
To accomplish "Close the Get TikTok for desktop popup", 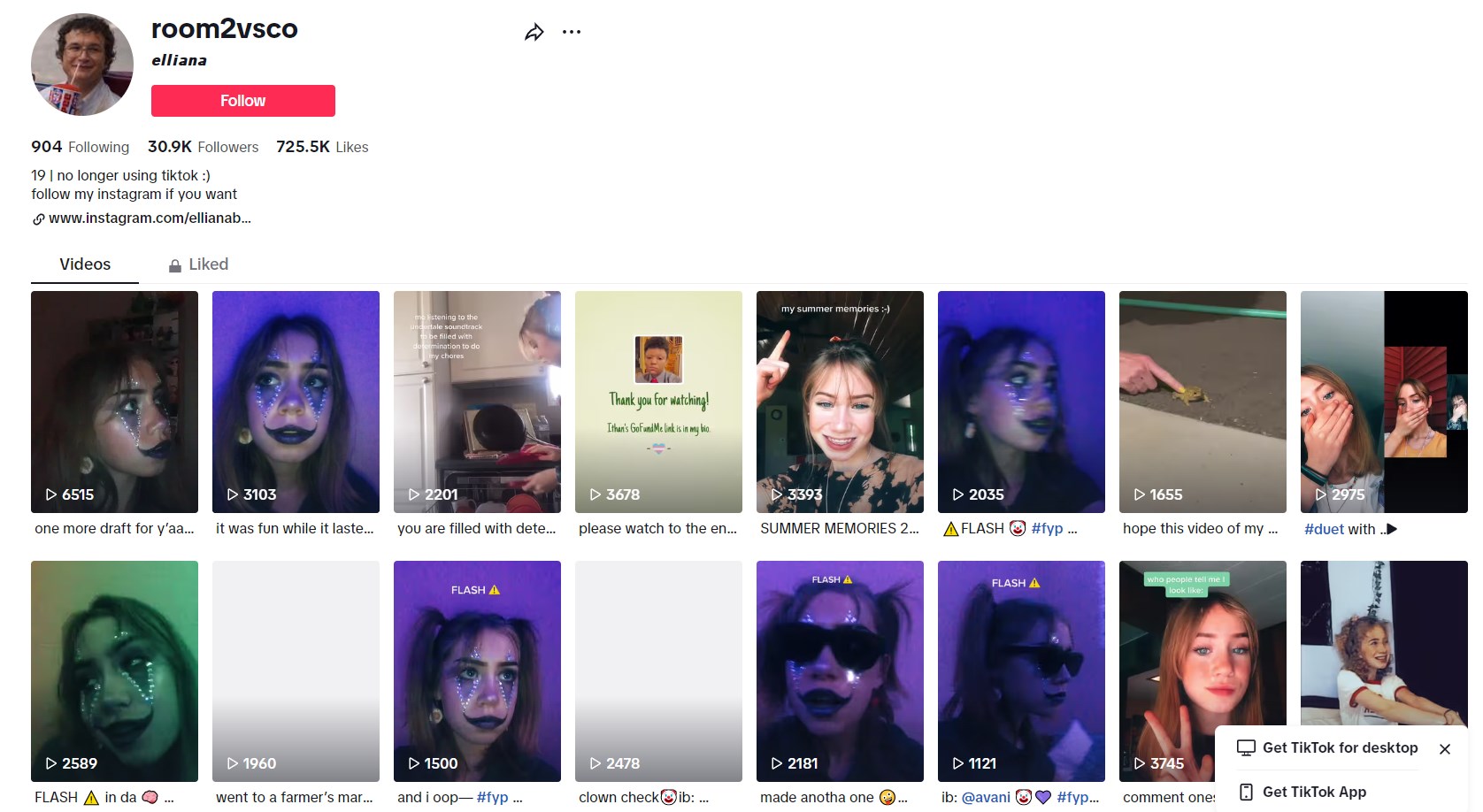I will pyautogui.click(x=1444, y=749).
